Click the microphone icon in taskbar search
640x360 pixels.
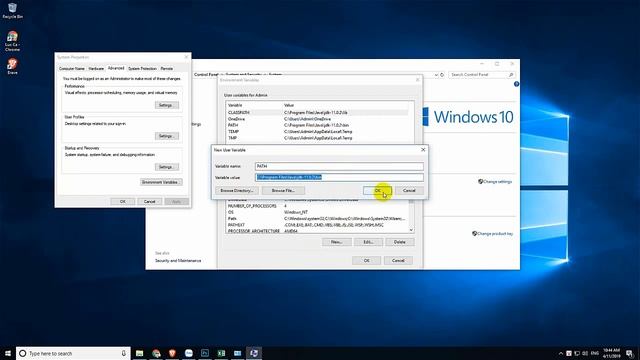[x=123, y=353]
